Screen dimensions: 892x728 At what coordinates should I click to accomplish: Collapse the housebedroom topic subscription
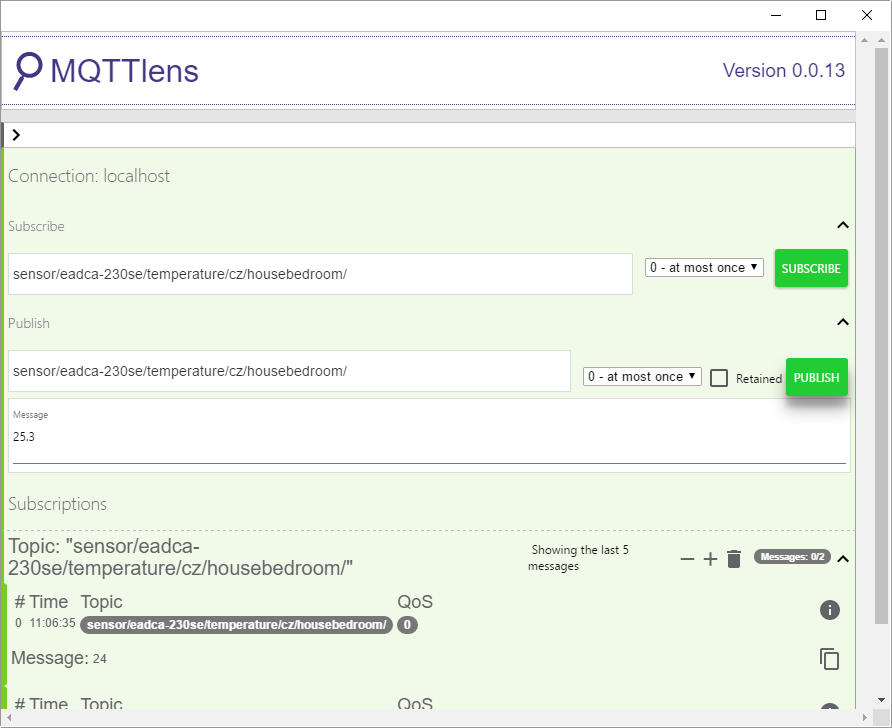click(842, 559)
